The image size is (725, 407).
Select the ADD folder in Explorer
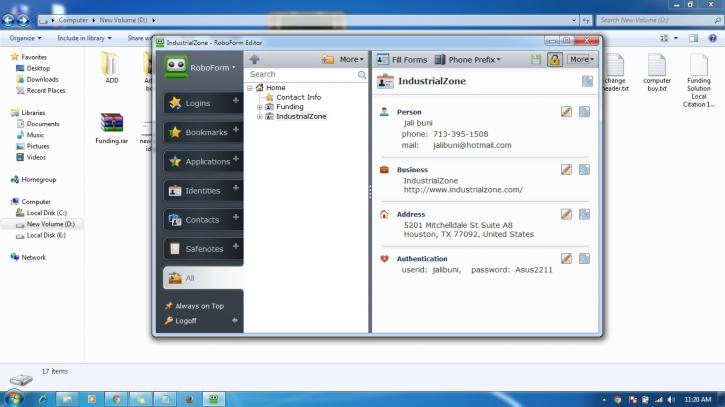(111, 68)
